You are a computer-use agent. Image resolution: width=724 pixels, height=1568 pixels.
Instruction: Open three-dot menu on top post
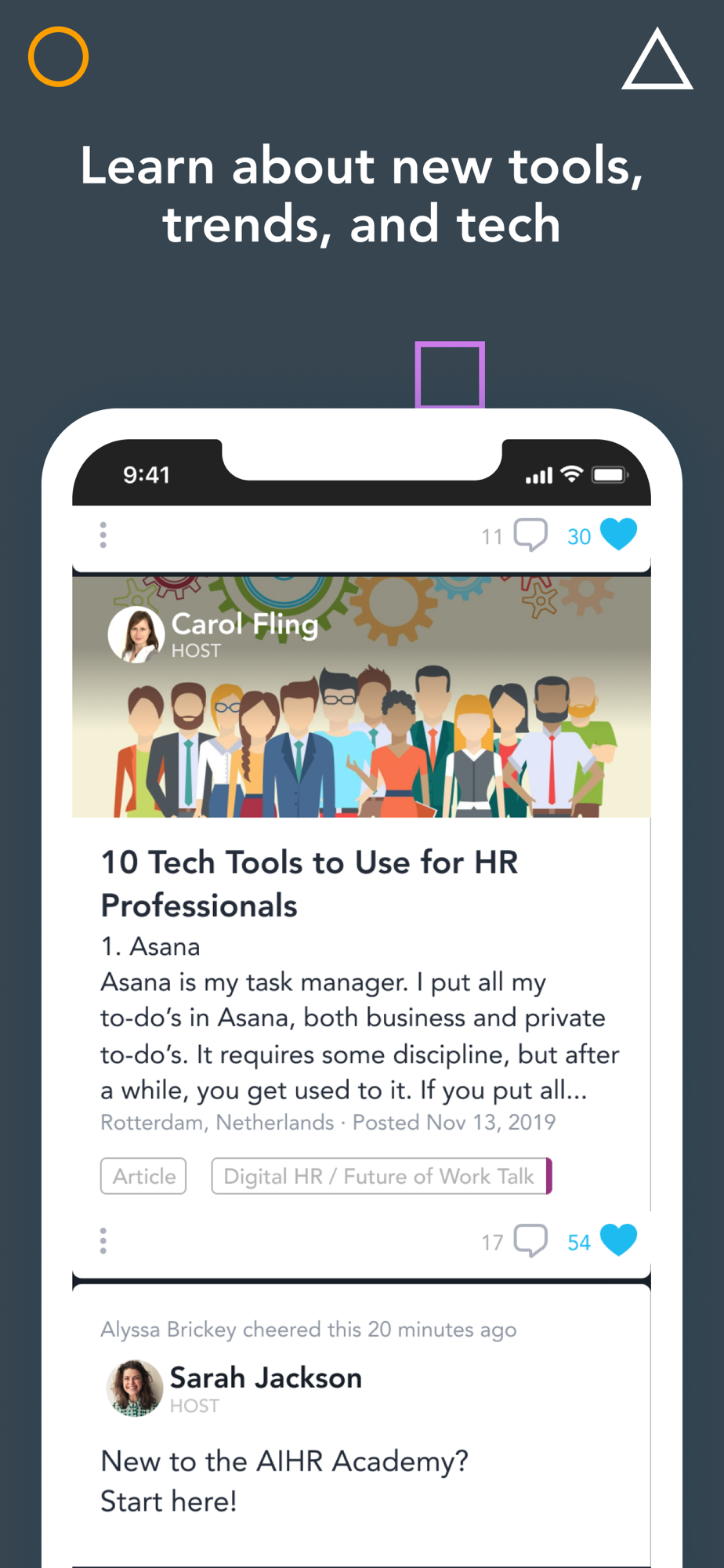pyautogui.click(x=103, y=535)
